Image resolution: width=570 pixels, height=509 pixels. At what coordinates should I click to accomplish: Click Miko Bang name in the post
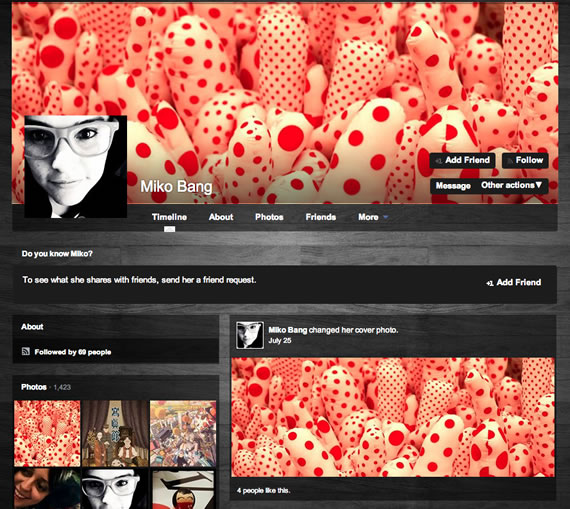(288, 330)
